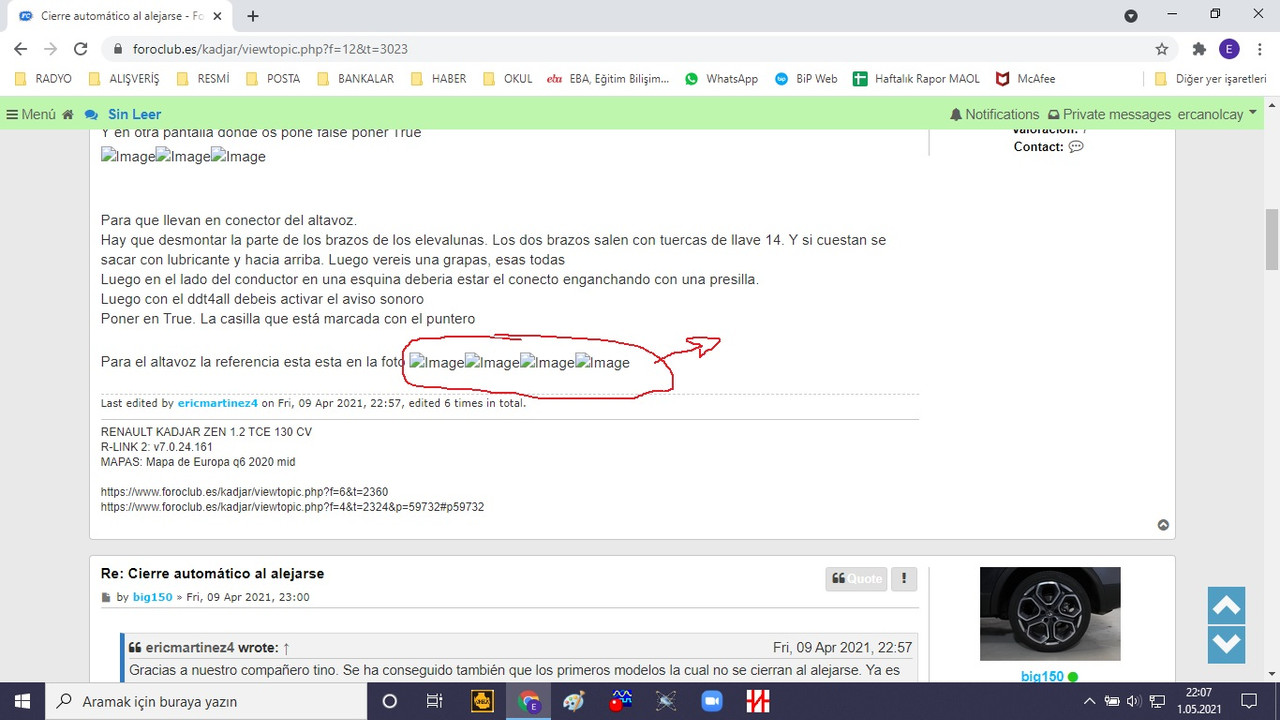The height and width of the screenshot is (720, 1280).
Task: Open the POSTA bookmarks folder
Action: click(274, 78)
